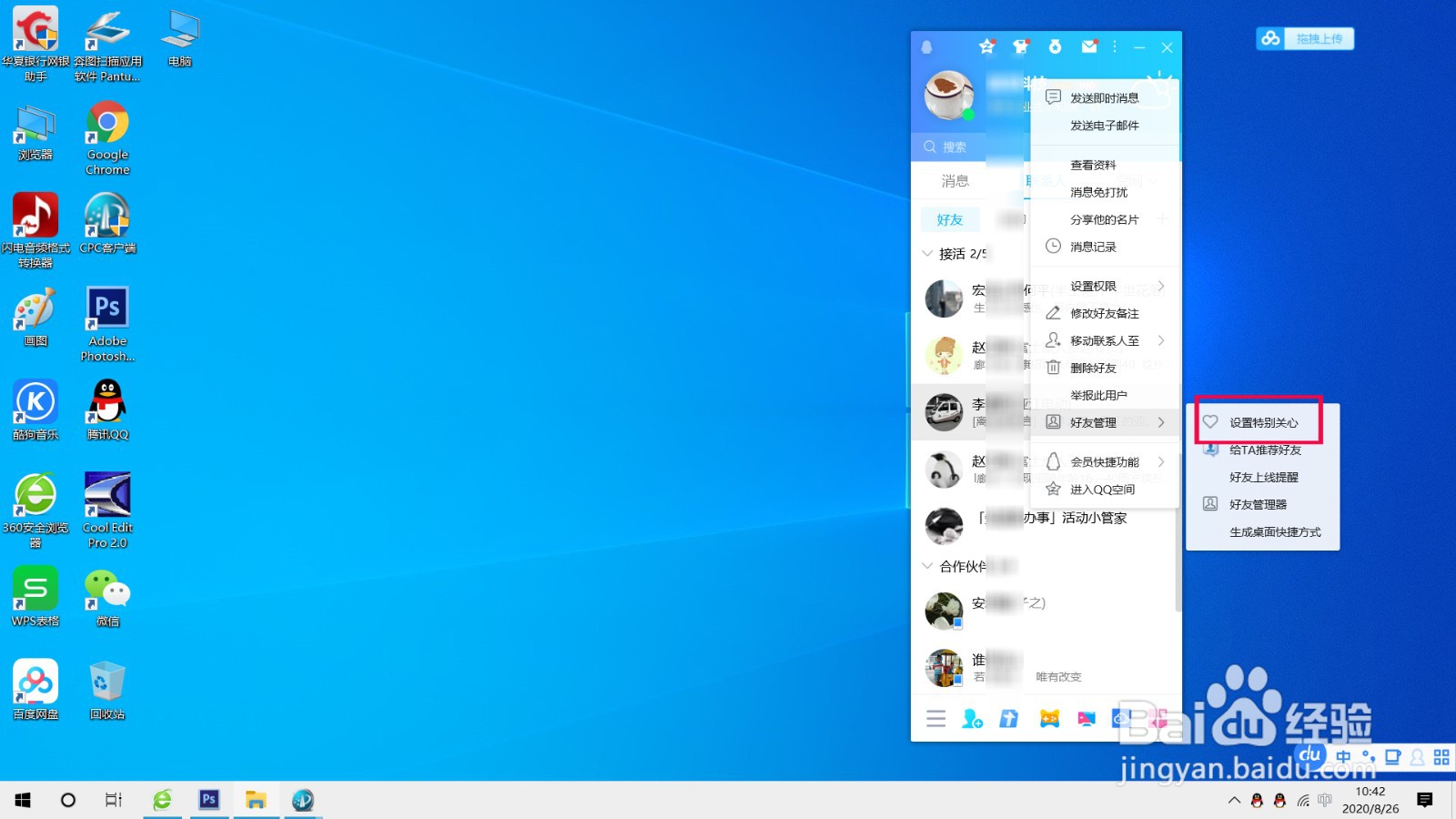Open File Explorer on taskbar
The image size is (1456, 819).
click(x=256, y=800)
